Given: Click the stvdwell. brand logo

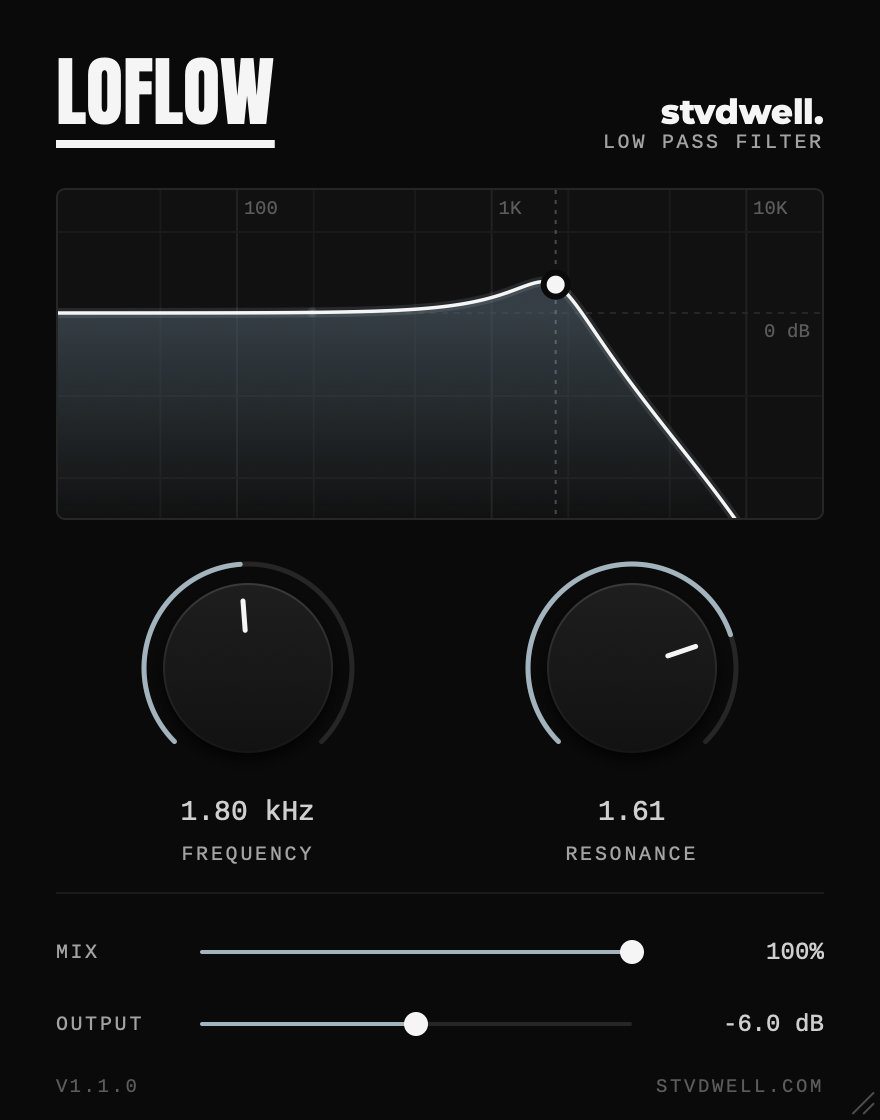Looking at the screenshot, I should pos(741,112).
